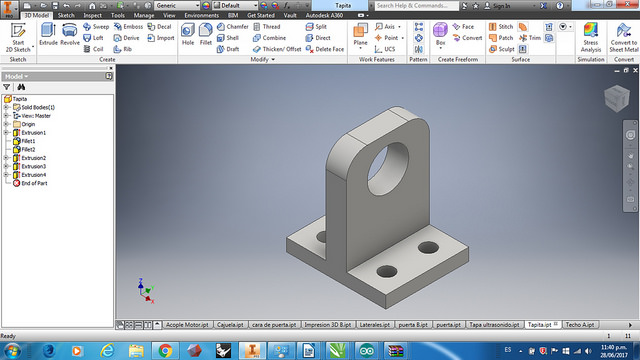
Task: Select the Shell tool
Action: coord(228,38)
